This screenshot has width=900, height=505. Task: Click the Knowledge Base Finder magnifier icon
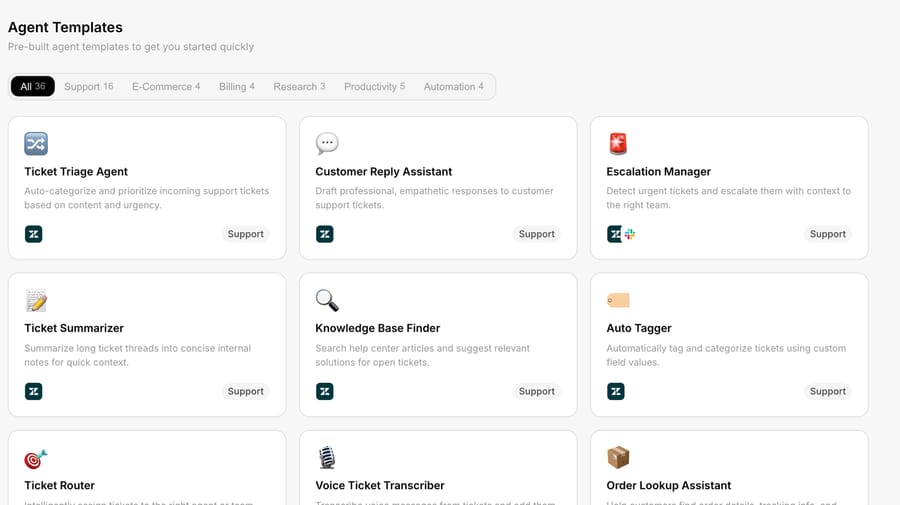(x=327, y=300)
